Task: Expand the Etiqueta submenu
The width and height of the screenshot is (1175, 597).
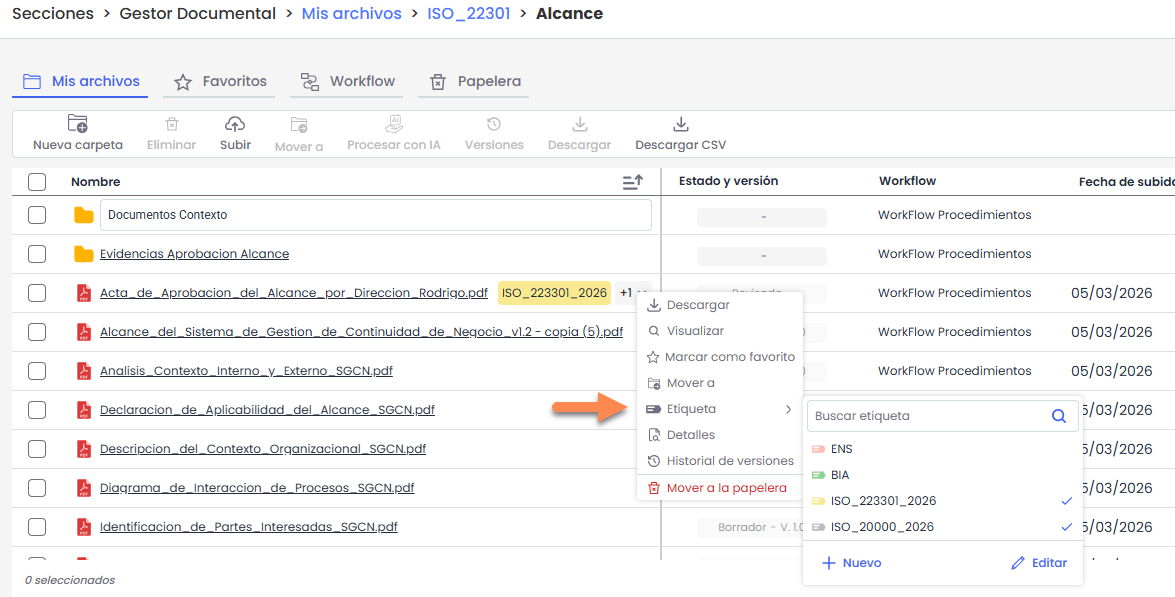Action: (719, 409)
